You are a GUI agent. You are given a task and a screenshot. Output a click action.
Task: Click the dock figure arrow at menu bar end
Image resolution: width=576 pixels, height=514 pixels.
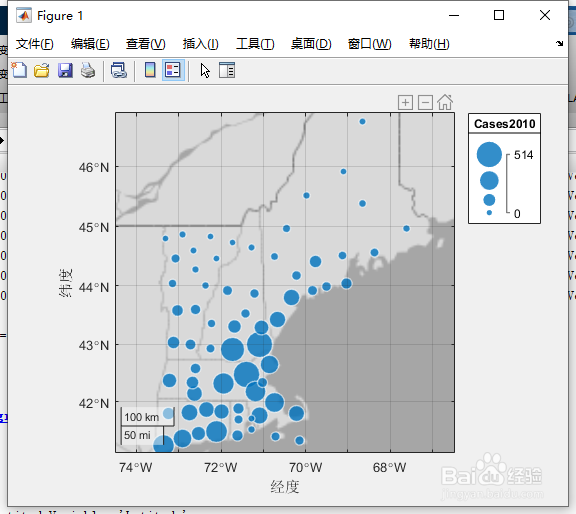pos(559,44)
